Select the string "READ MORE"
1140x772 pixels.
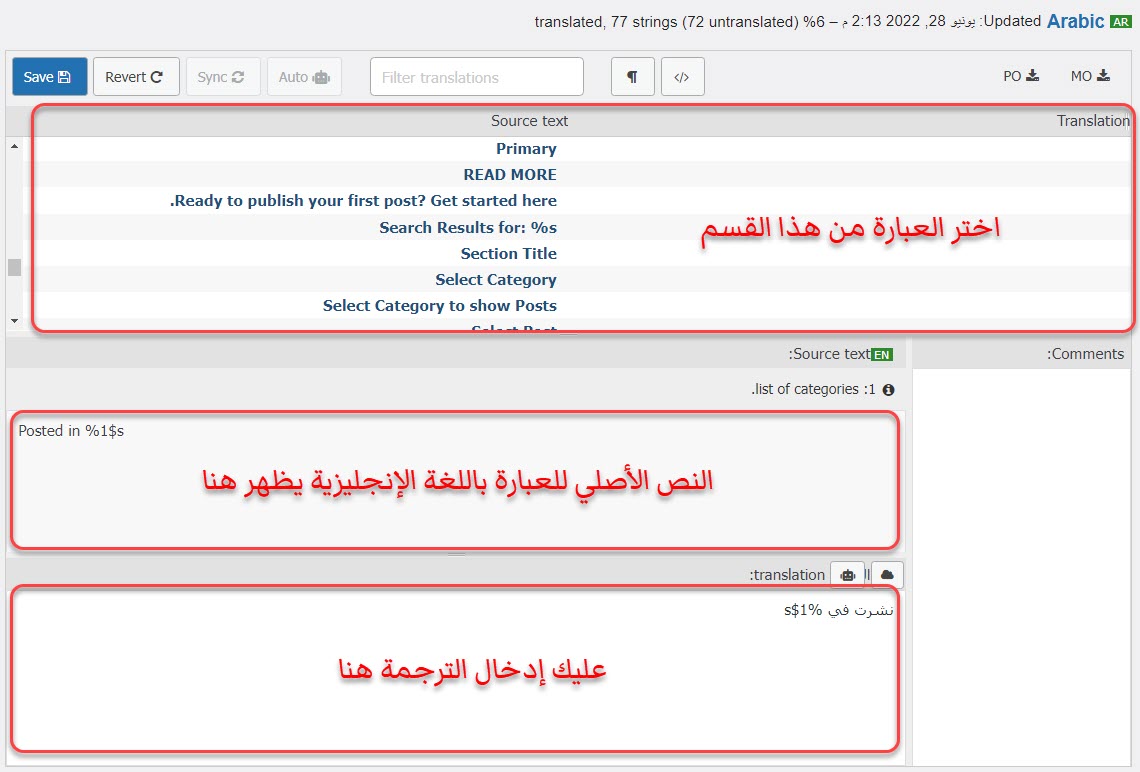coord(510,174)
